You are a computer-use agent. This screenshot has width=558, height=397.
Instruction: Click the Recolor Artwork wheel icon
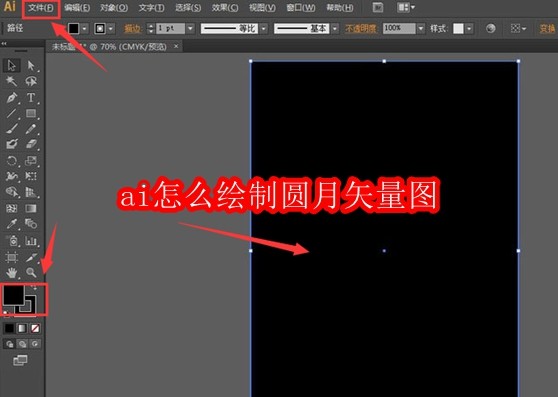(491, 28)
